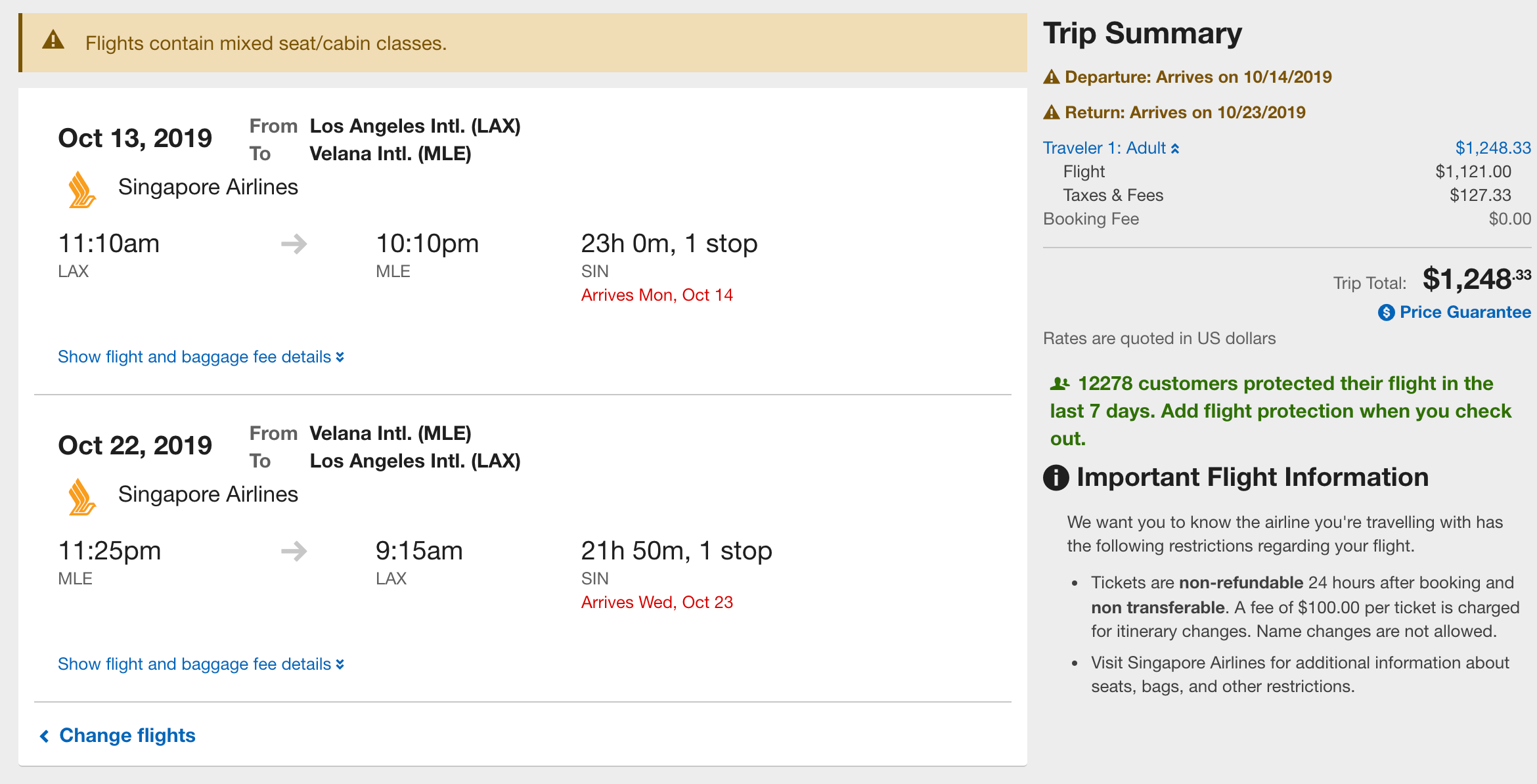
Task: Click the Arrives Wed, Oct 23 notice
Action: pyautogui.click(x=657, y=603)
